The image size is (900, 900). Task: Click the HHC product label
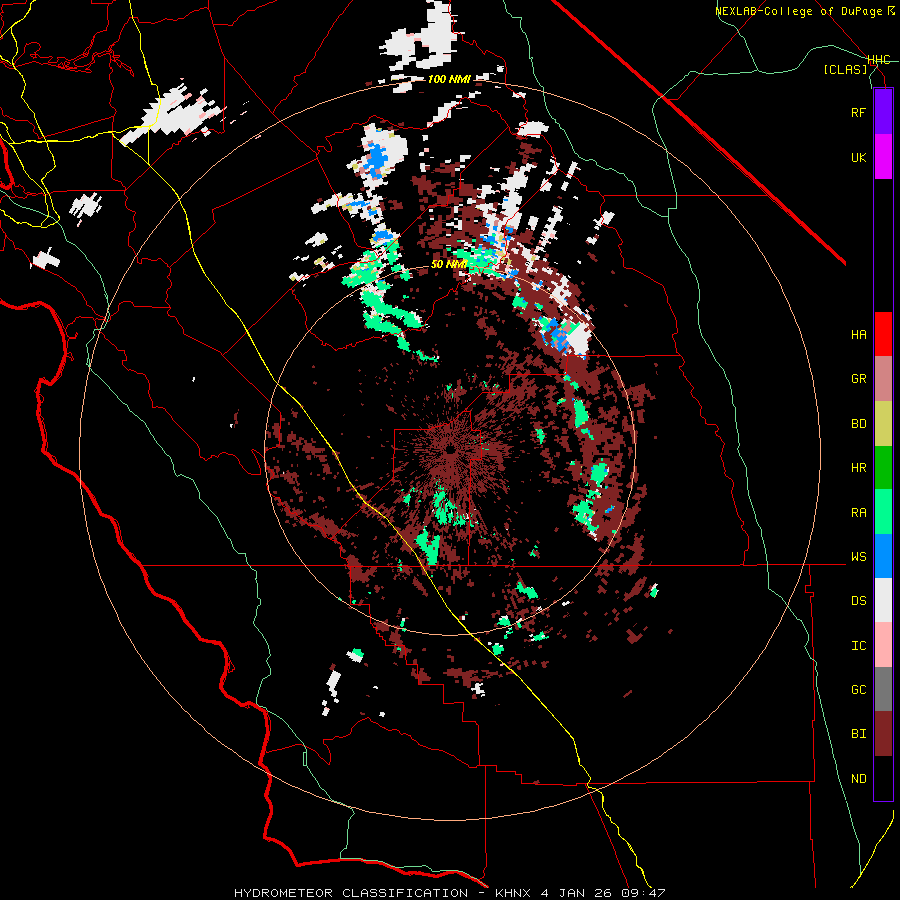point(878,60)
